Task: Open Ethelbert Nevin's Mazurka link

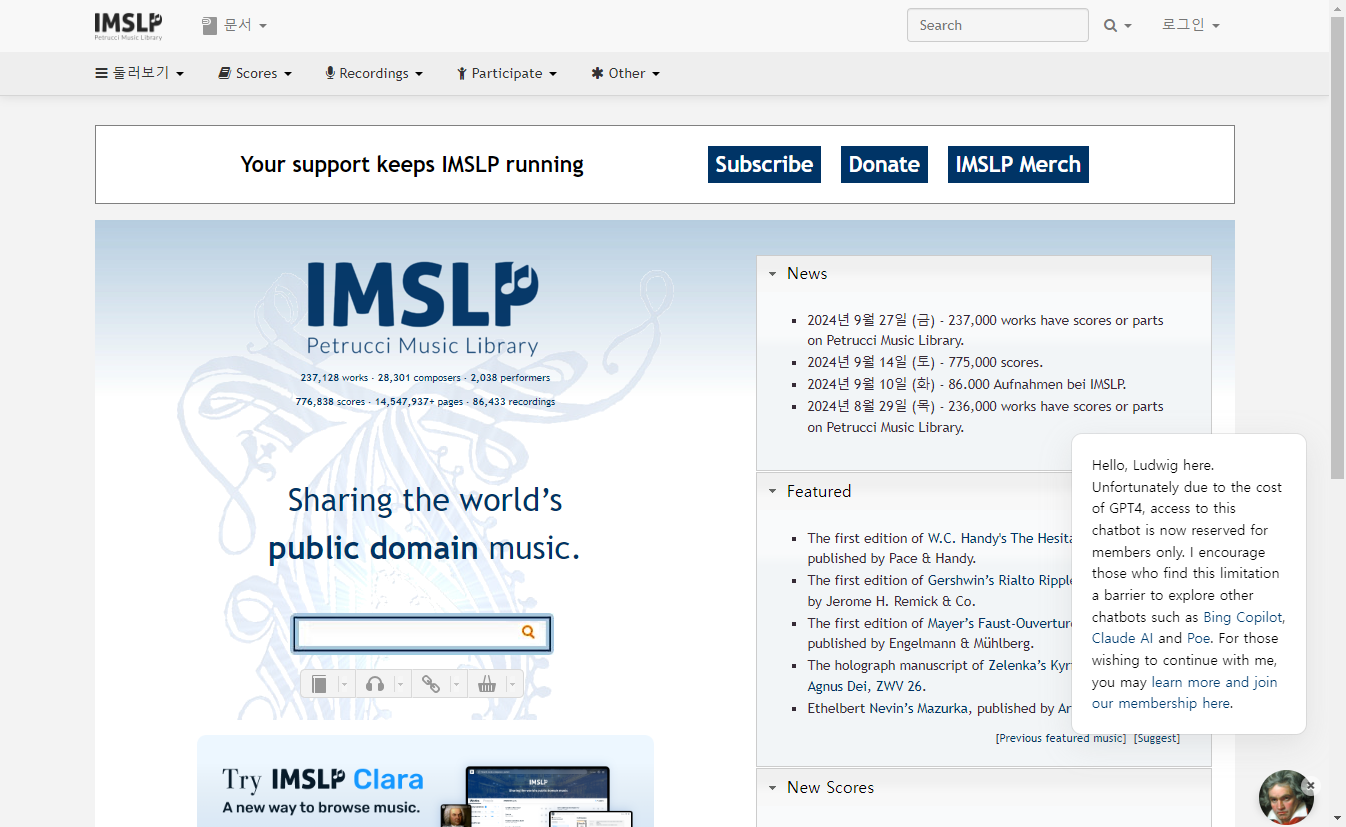Action: pyautogui.click(x=888, y=708)
